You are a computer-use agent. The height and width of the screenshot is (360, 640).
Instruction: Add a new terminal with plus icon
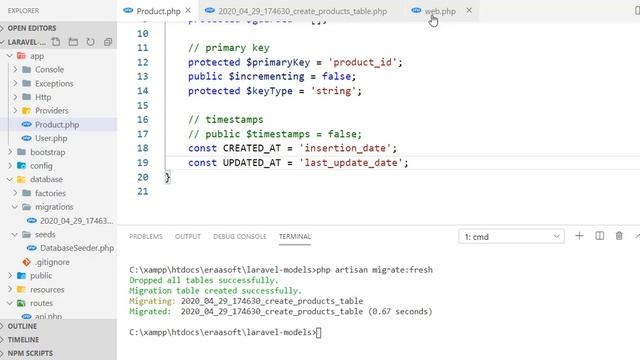pyautogui.click(x=579, y=236)
